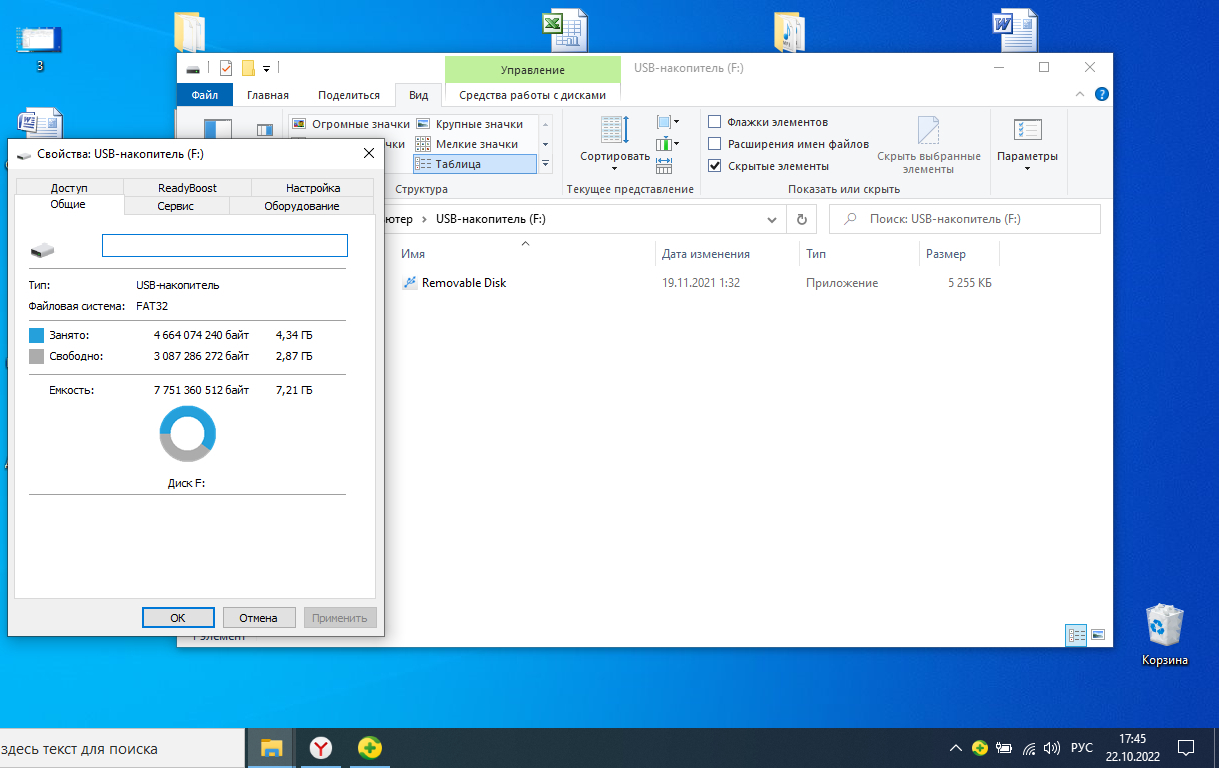The width and height of the screenshot is (1219, 768).
Task: Click the blue 'Занято' used space swatch
Action: (x=37, y=335)
